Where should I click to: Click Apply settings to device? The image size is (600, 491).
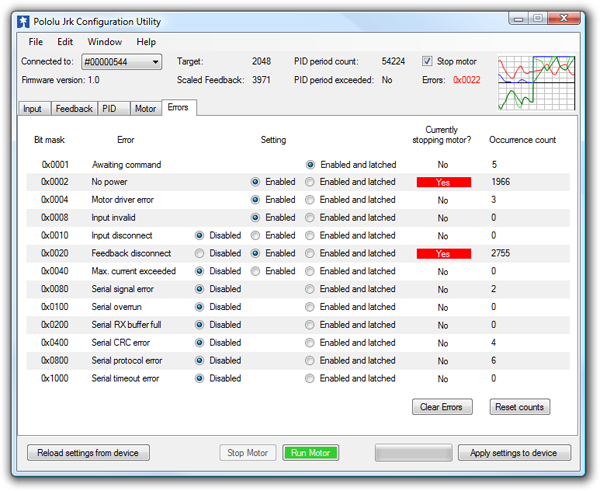coord(514,453)
